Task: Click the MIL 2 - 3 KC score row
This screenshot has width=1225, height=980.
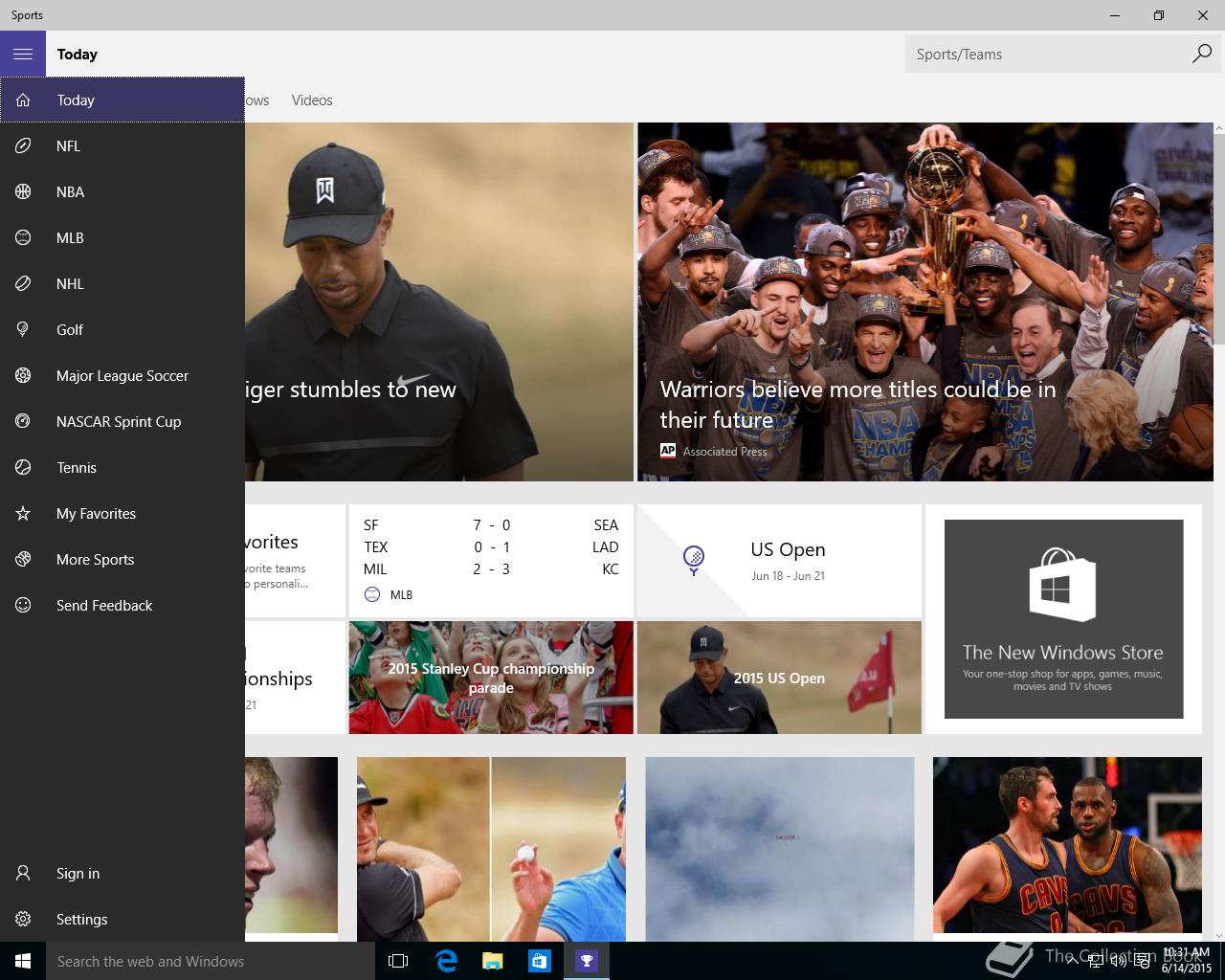Action: [491, 568]
